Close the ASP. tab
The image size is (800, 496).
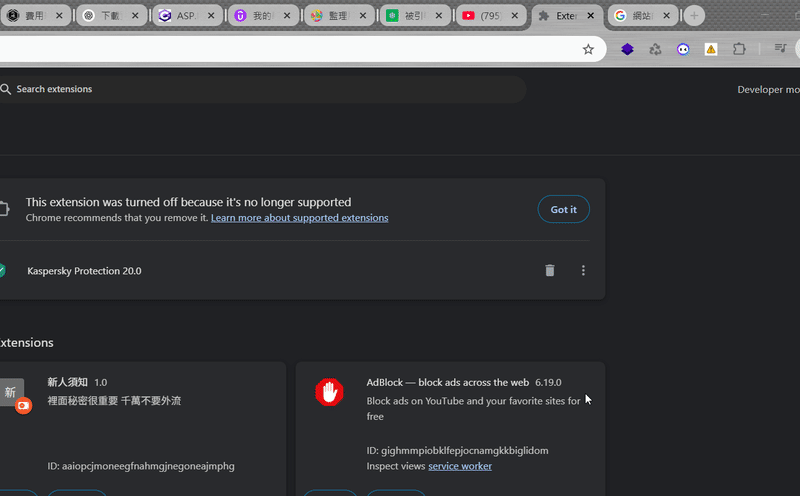[211, 16]
